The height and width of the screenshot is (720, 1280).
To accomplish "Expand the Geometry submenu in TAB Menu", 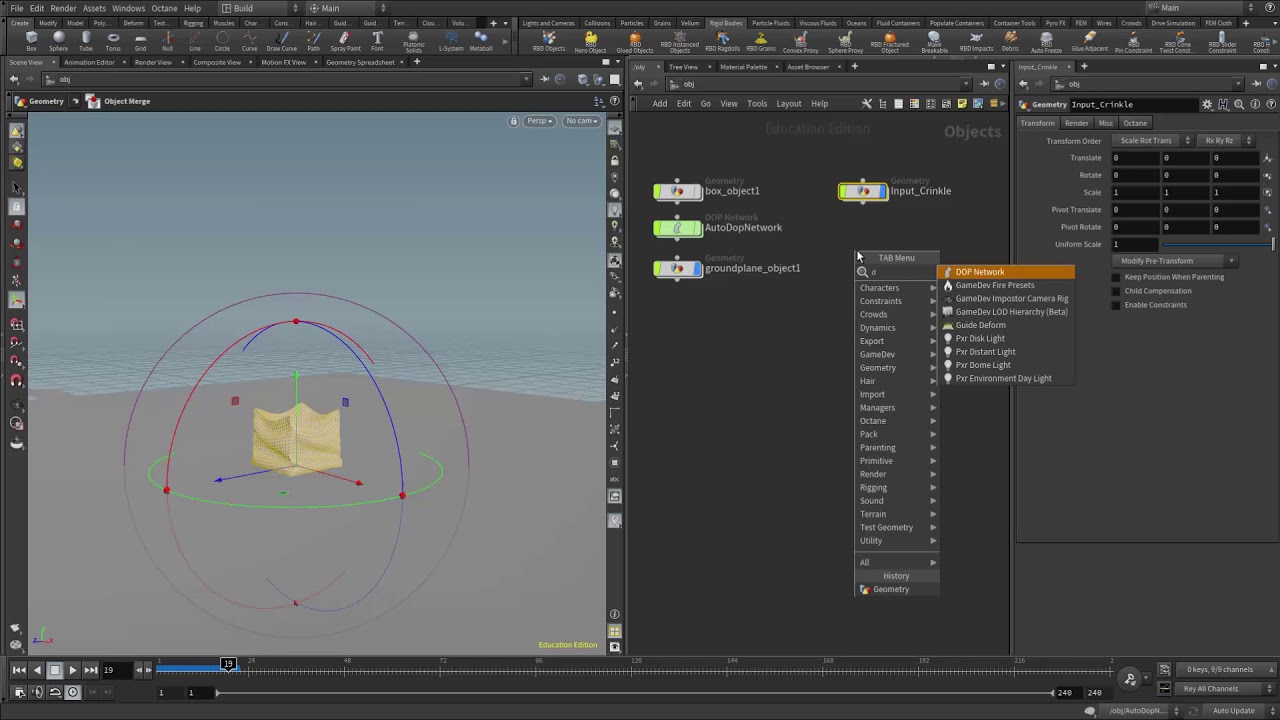I will click(x=897, y=367).
